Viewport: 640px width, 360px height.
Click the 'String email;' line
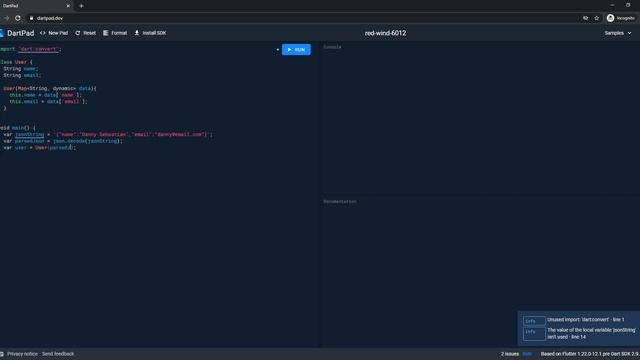(x=22, y=75)
